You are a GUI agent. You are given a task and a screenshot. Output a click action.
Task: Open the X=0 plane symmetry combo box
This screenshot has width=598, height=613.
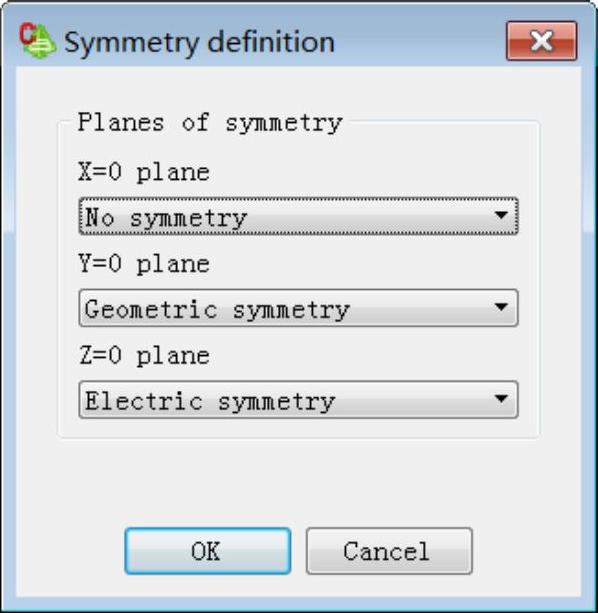point(299,216)
